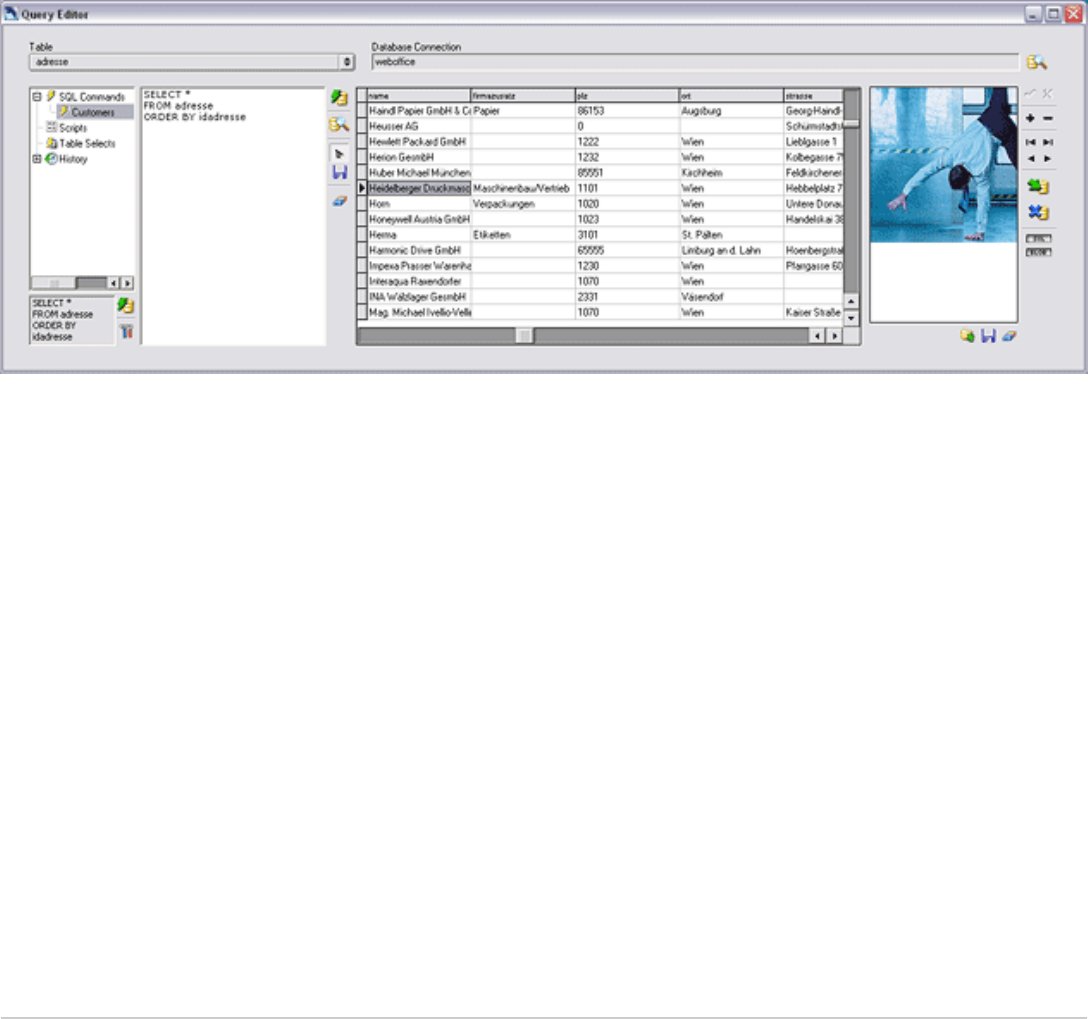
Task: Go to the next record arrow
Action: tap(1048, 159)
